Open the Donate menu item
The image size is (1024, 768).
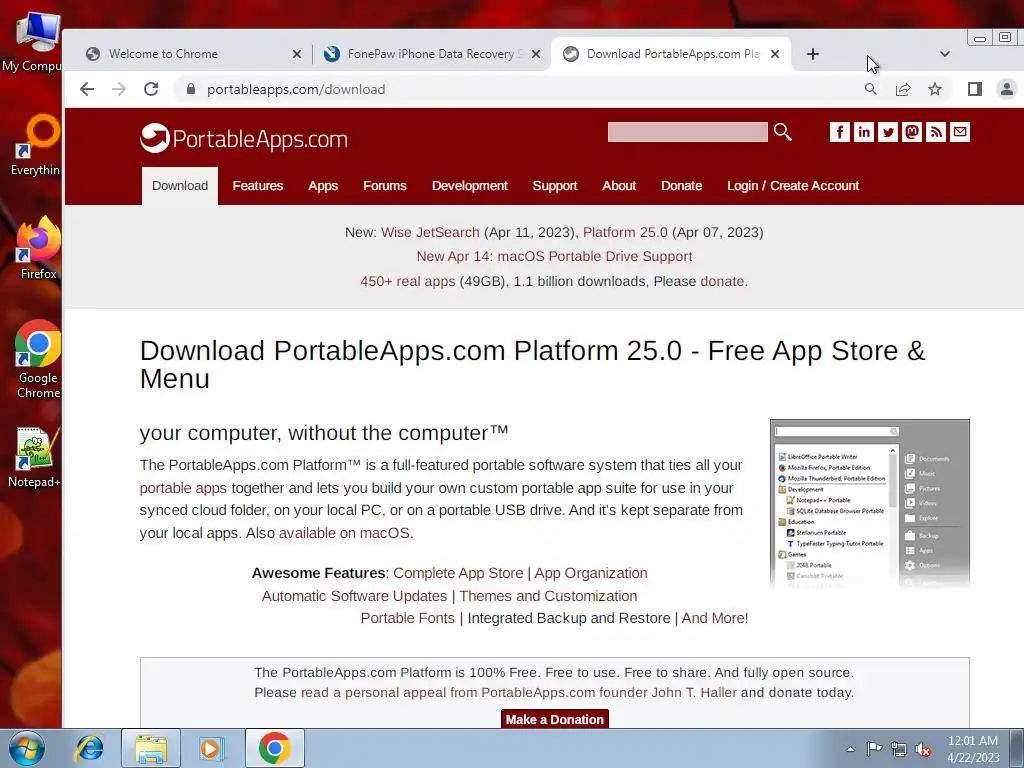681,186
